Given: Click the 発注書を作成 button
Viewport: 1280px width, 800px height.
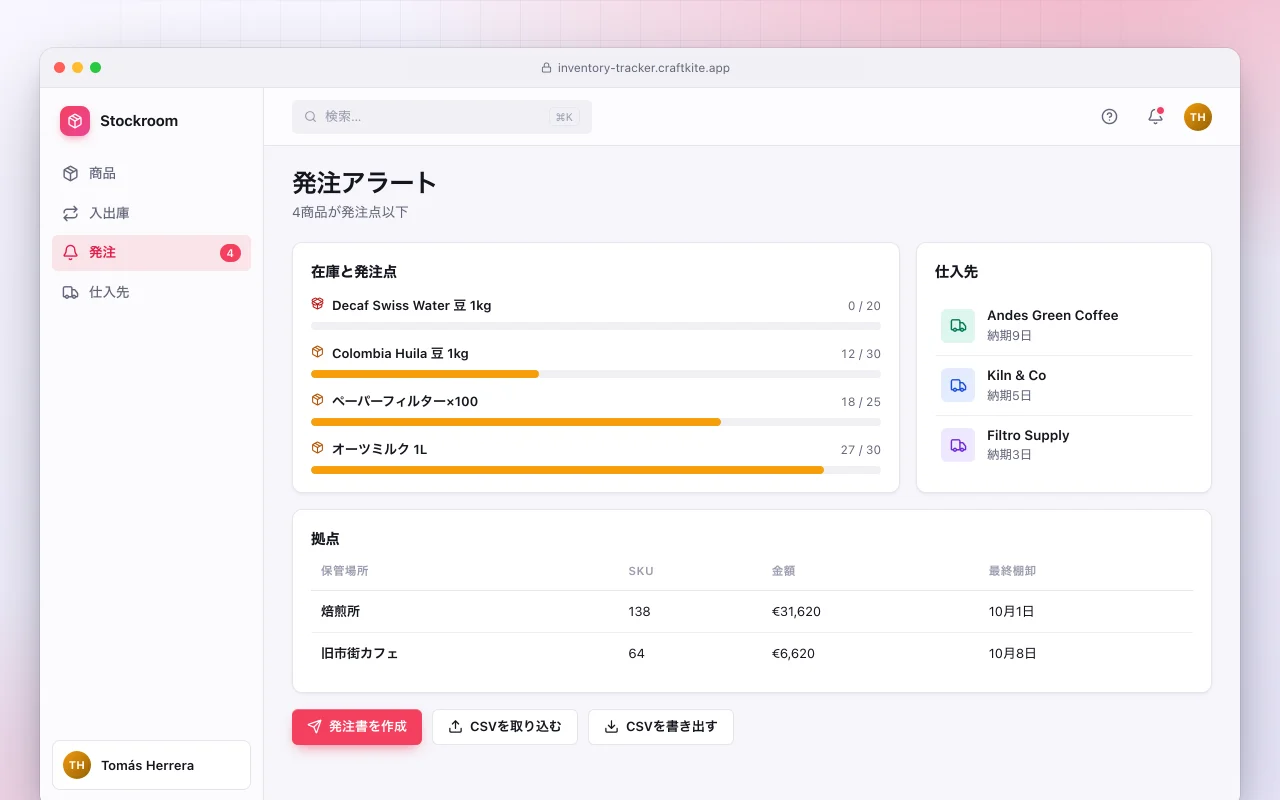Looking at the screenshot, I should point(357,727).
